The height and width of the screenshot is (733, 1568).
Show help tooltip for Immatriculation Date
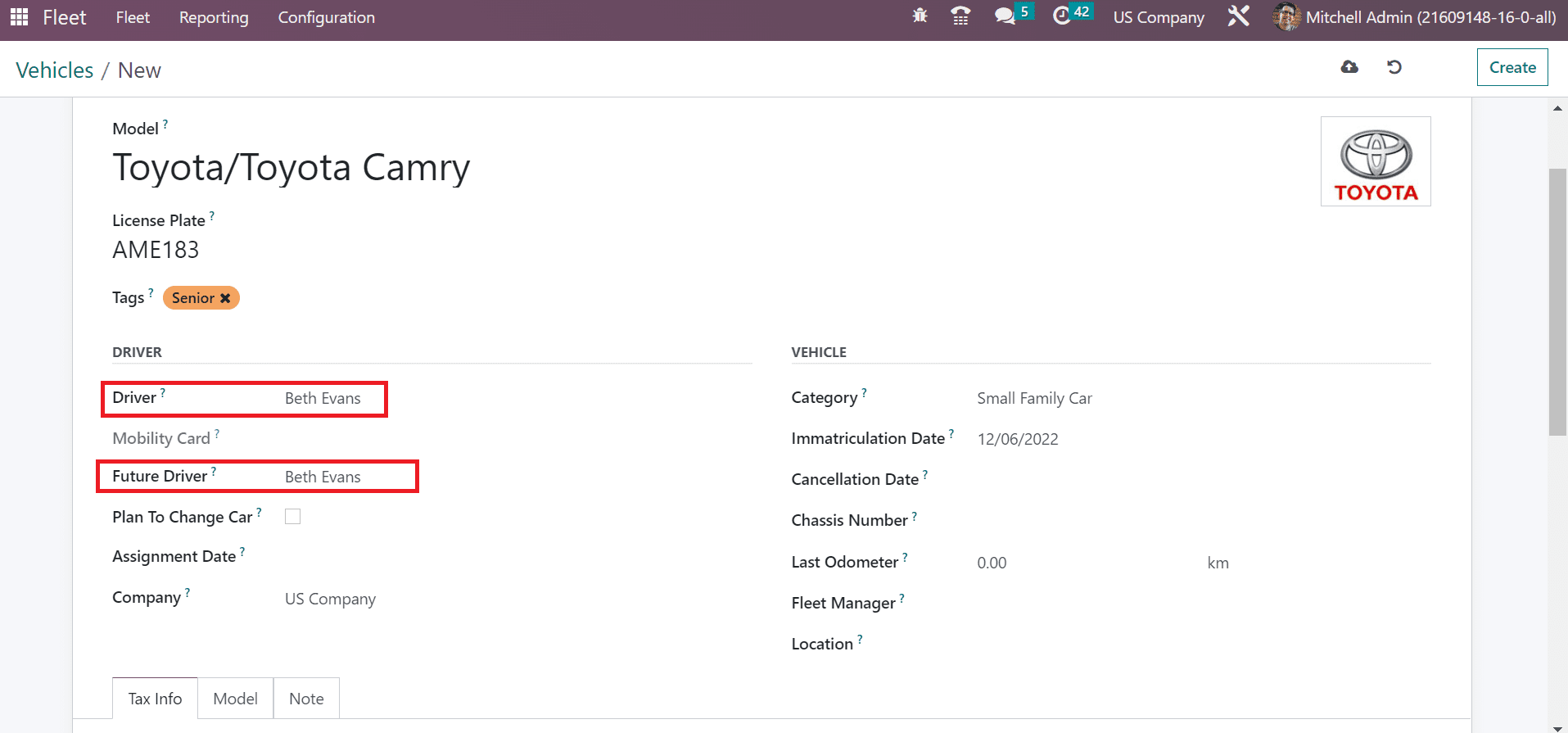click(x=951, y=433)
